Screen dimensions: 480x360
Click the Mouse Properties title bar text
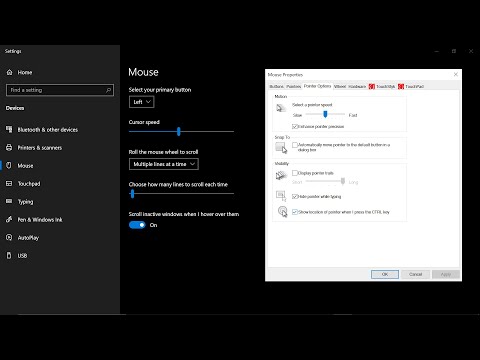[x=285, y=75]
